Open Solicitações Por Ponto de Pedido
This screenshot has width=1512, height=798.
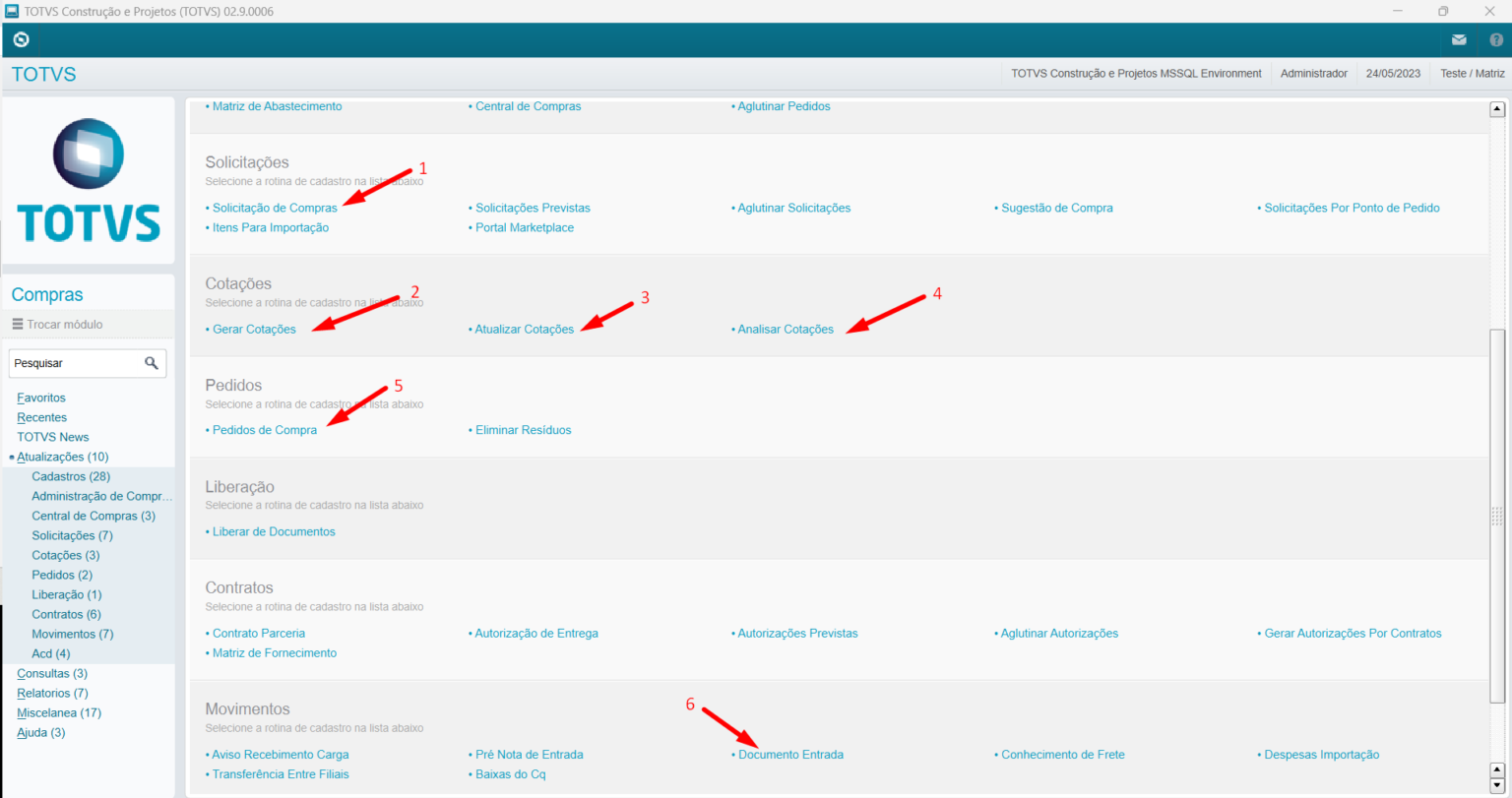pos(1352,208)
